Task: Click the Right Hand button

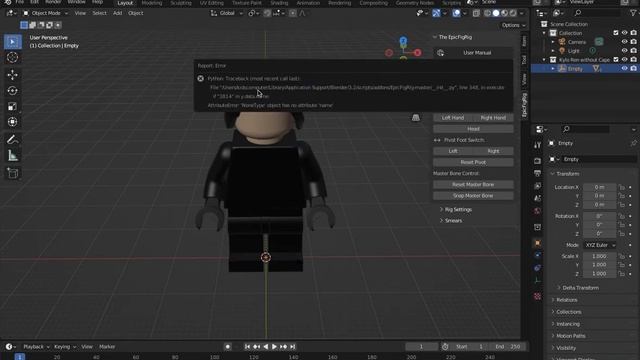Action: click(x=493, y=118)
